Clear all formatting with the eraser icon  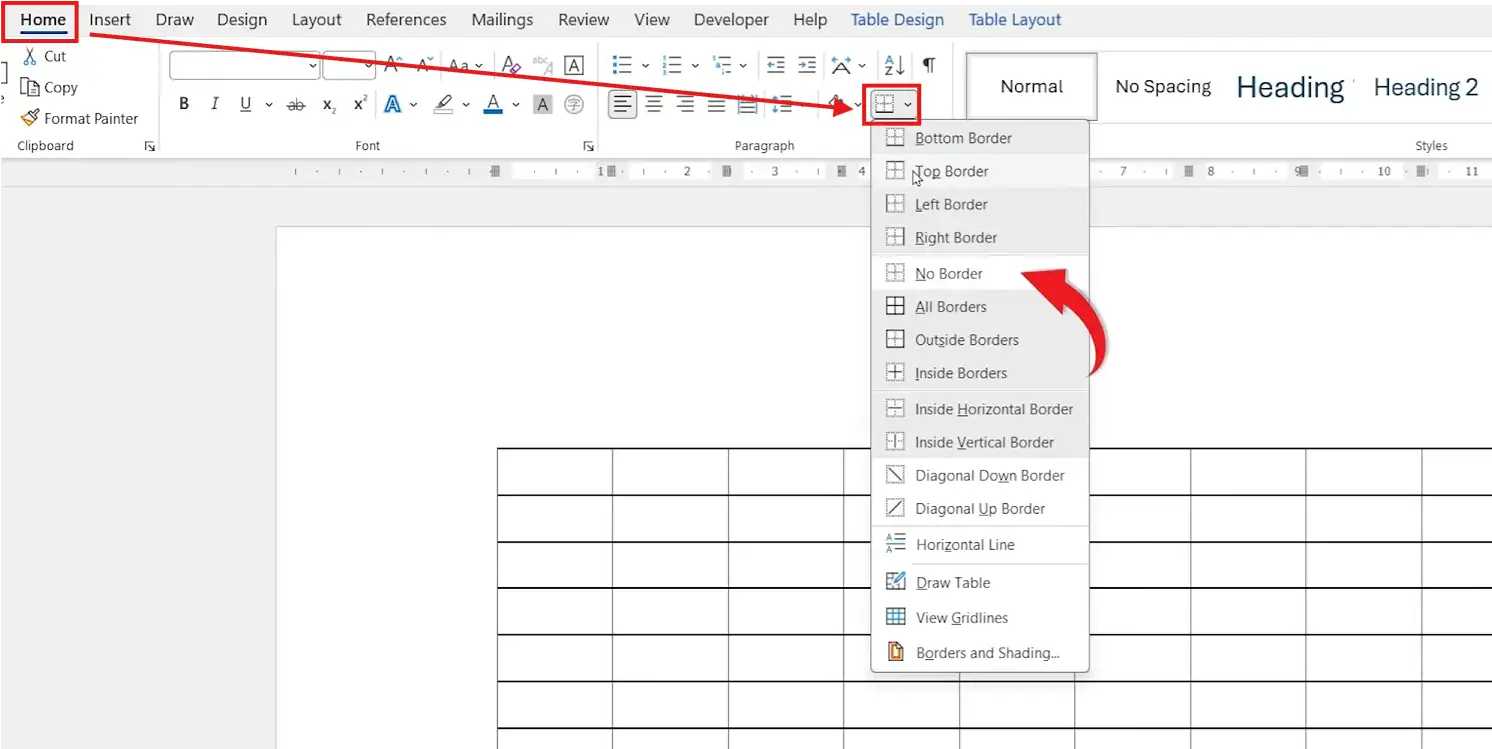pos(511,65)
